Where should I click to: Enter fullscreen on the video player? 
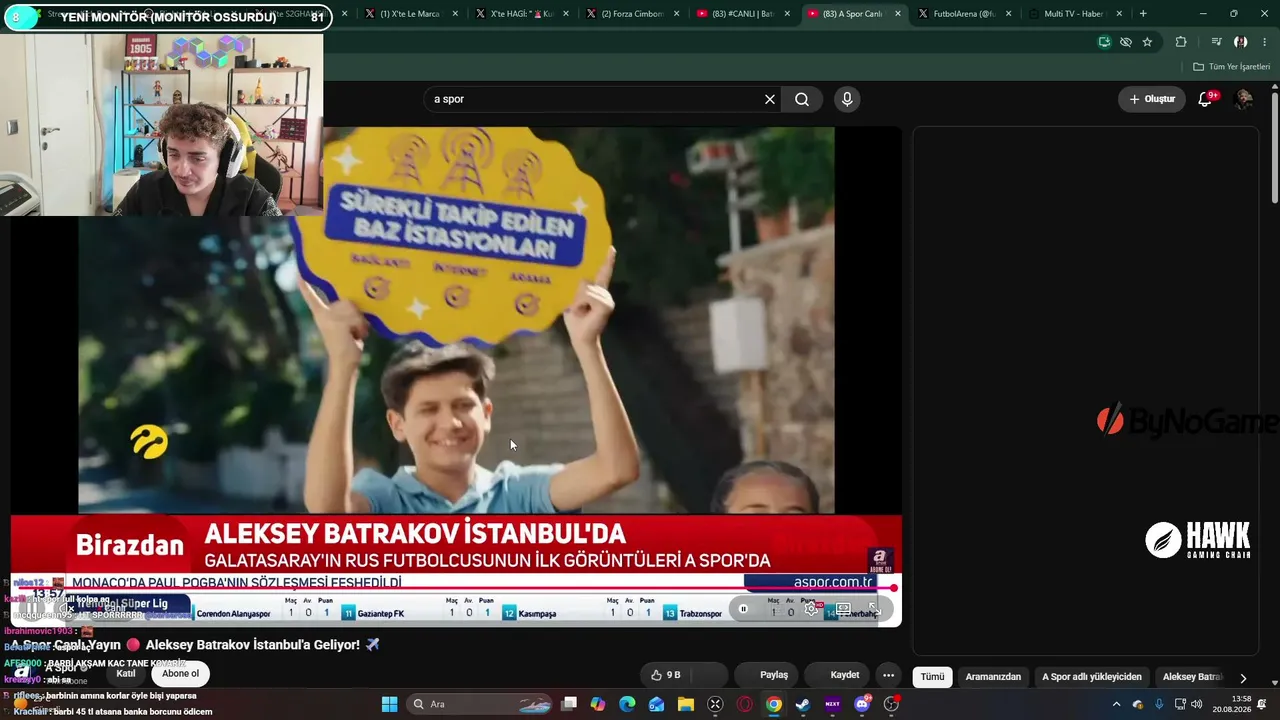tap(874, 609)
